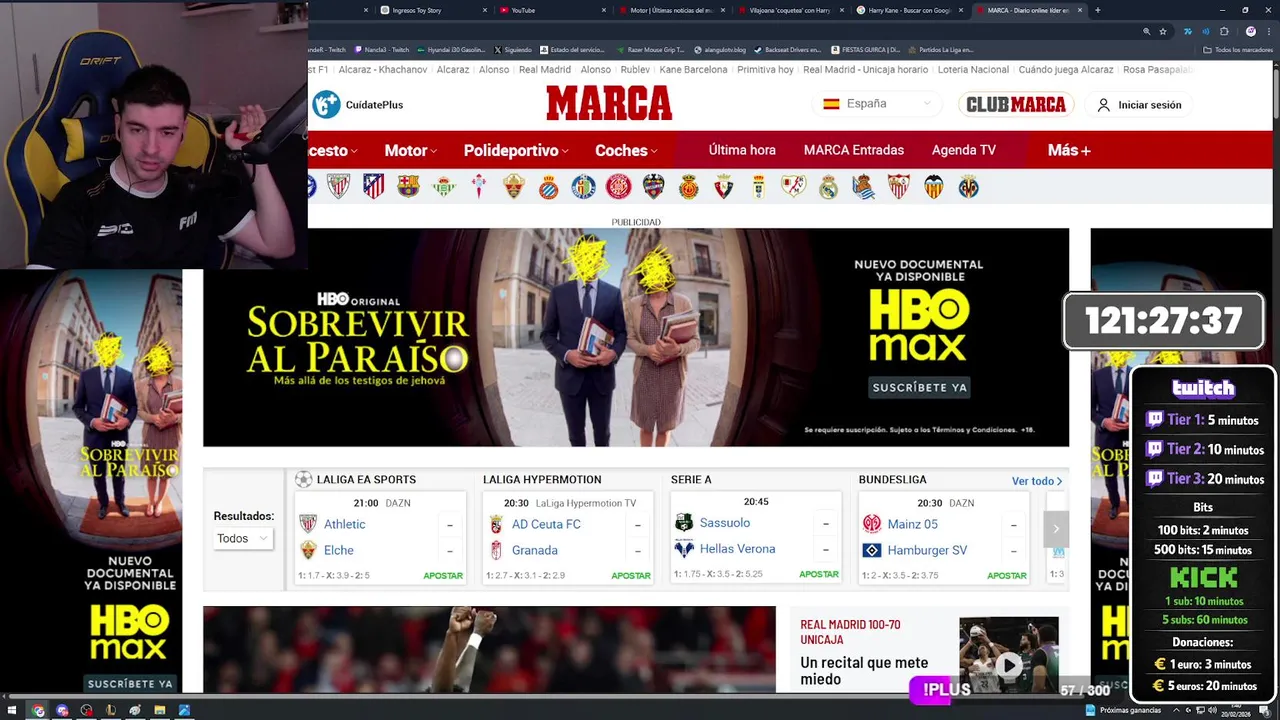This screenshot has height=720, width=1280.
Task: Select the Real Betis crest
Action: (444, 187)
